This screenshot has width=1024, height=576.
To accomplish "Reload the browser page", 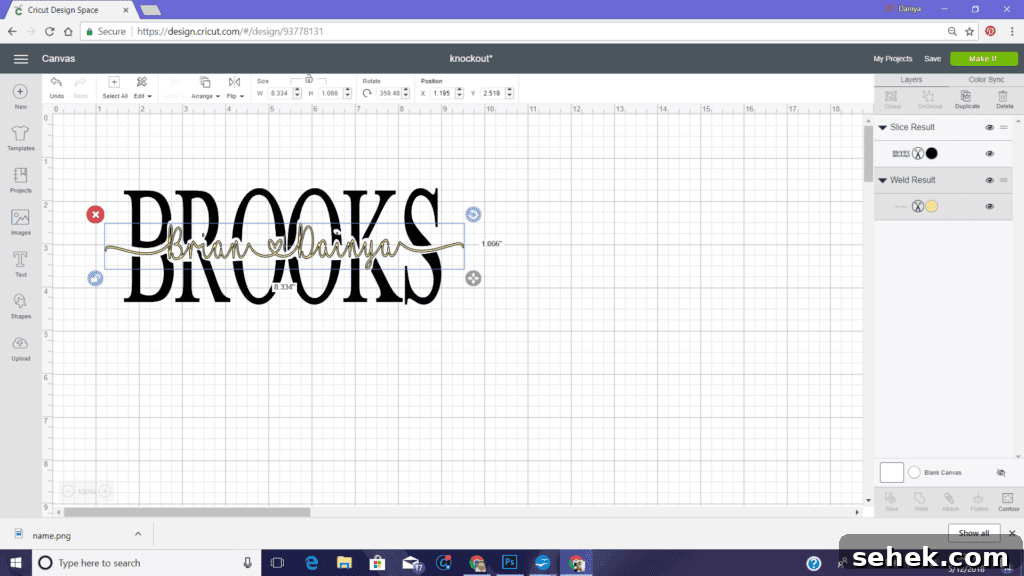I will pos(50,31).
